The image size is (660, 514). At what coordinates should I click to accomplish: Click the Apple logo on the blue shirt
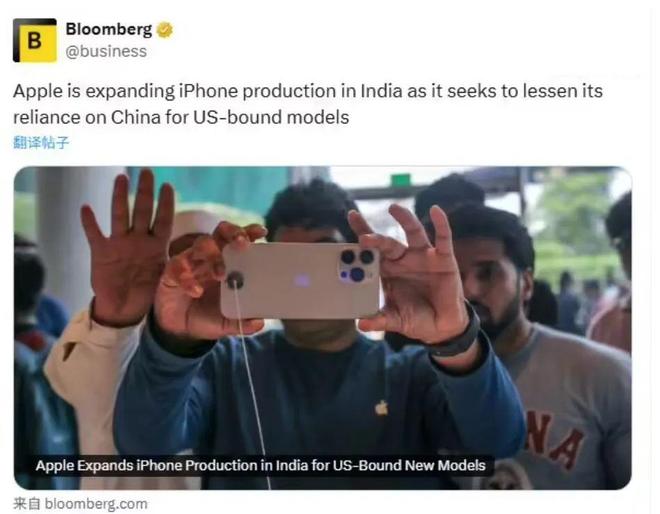(381, 407)
